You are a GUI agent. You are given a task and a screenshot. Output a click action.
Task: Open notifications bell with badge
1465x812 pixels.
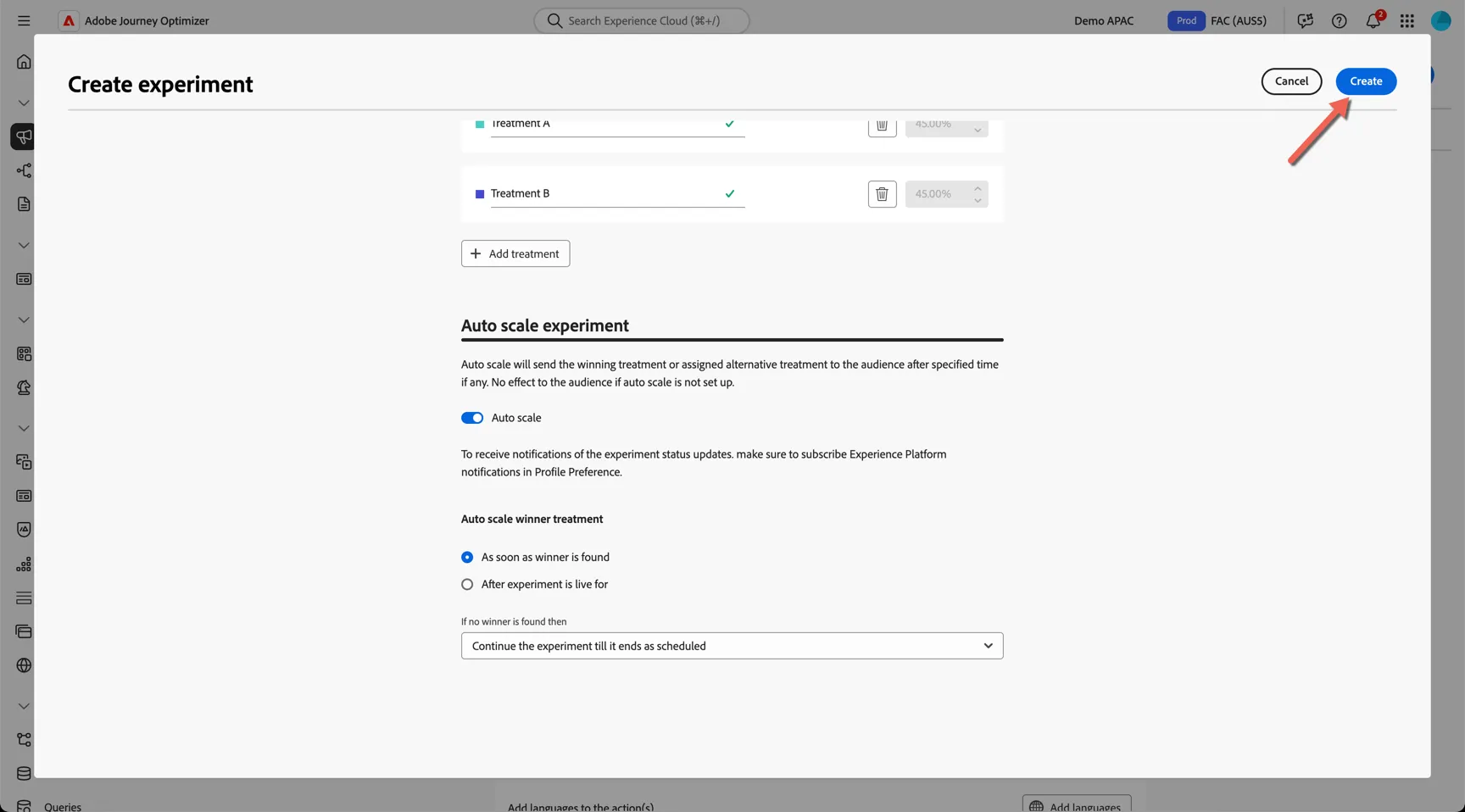pos(1373,20)
